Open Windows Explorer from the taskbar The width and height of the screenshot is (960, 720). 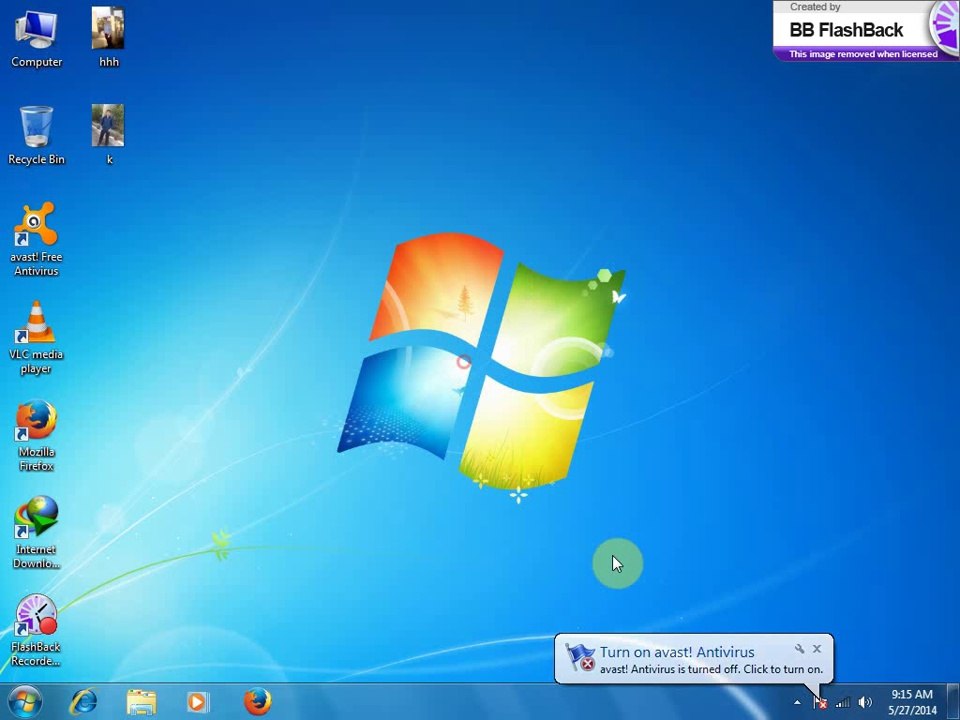pyautogui.click(x=141, y=702)
